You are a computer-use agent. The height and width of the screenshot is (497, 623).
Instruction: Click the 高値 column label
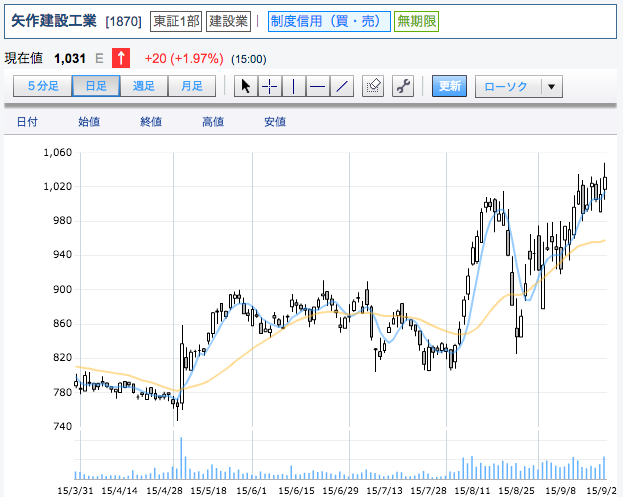[x=213, y=122]
